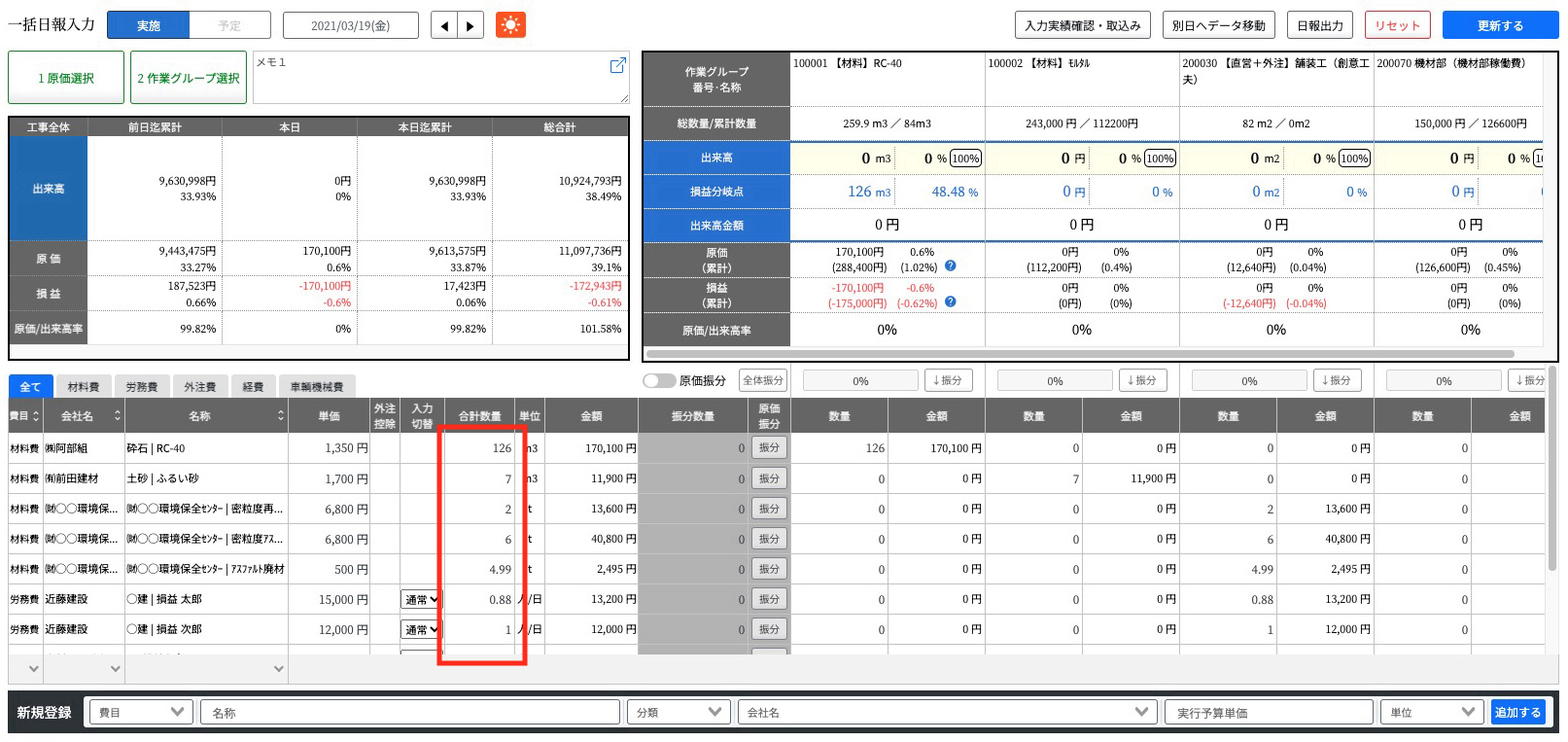This screenshot has width=1568, height=742.
Task: Sort by 名称 column arrows
Action: pos(281,416)
